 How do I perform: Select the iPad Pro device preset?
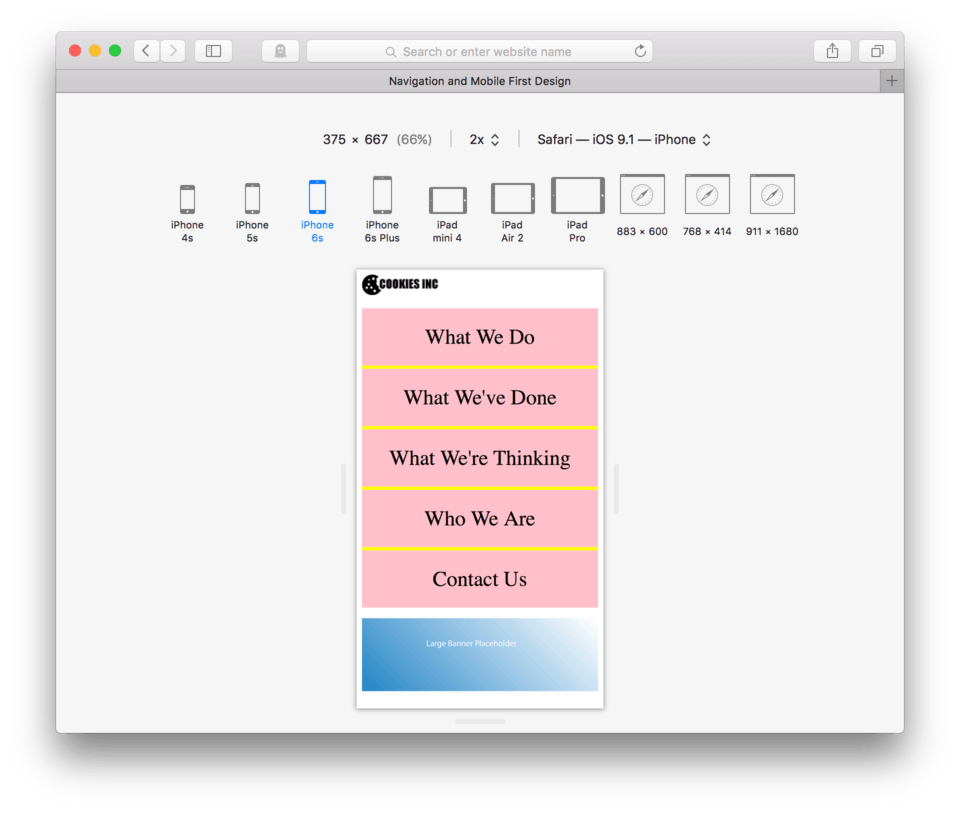(x=577, y=211)
